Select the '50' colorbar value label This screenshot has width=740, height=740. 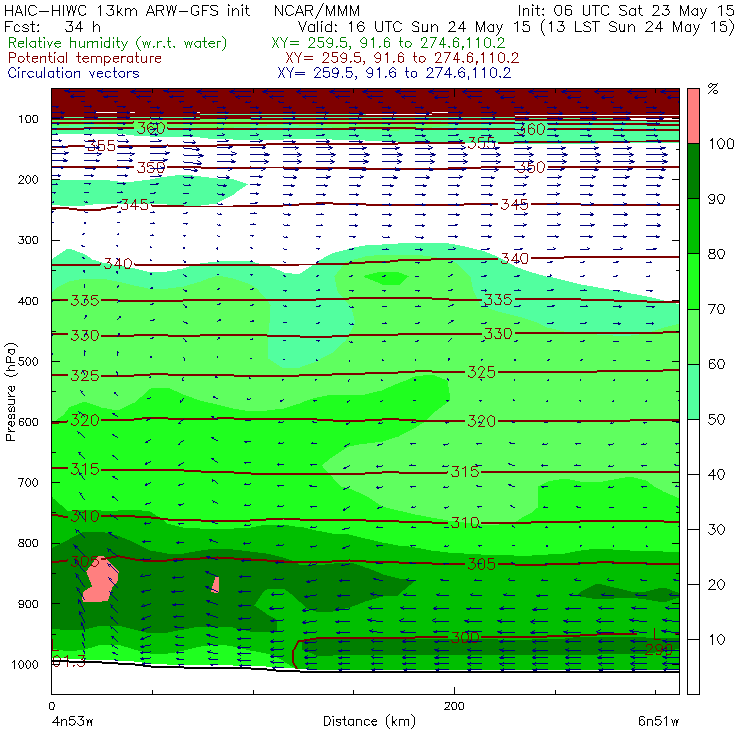717,420
